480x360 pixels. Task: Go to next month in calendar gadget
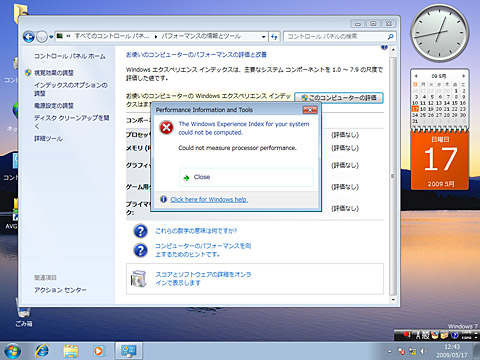(x=463, y=76)
